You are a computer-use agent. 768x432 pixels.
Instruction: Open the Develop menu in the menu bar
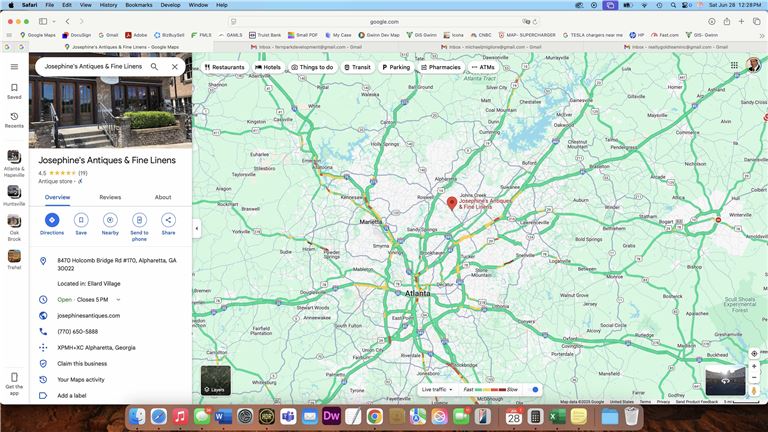click(170, 5)
